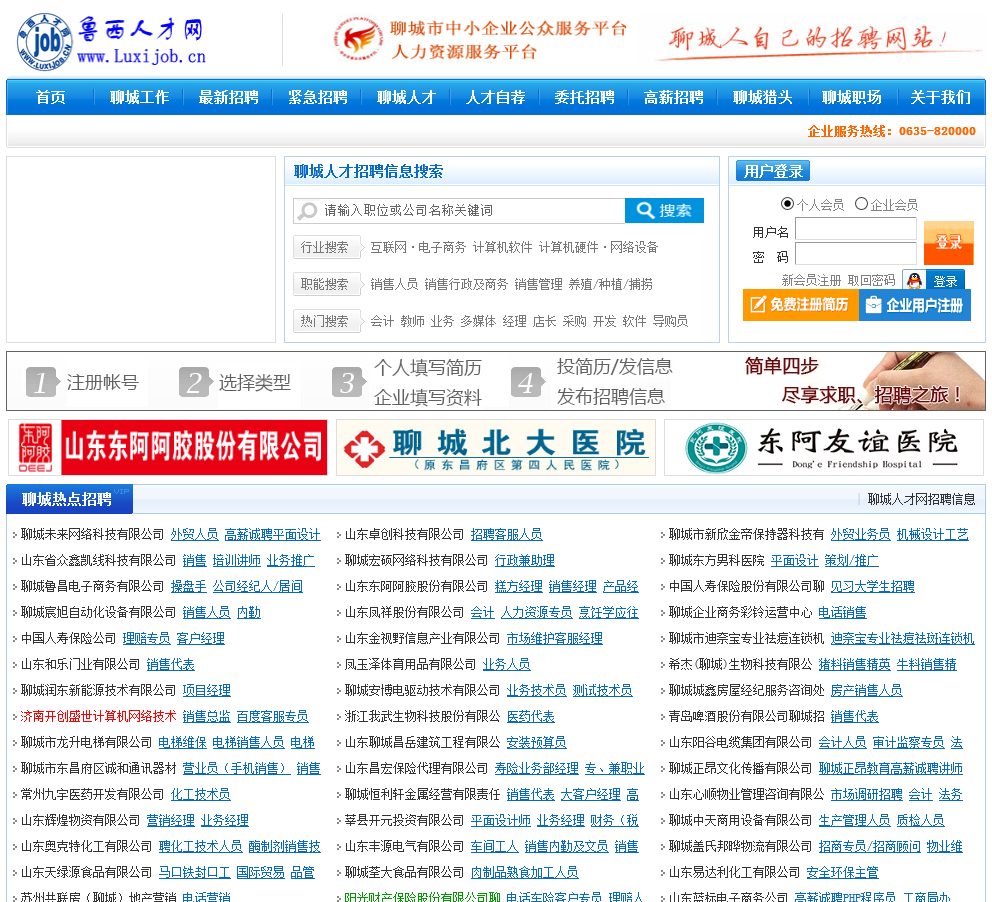Open 招聘客服人员 job link
992x902 pixels.
506,535
